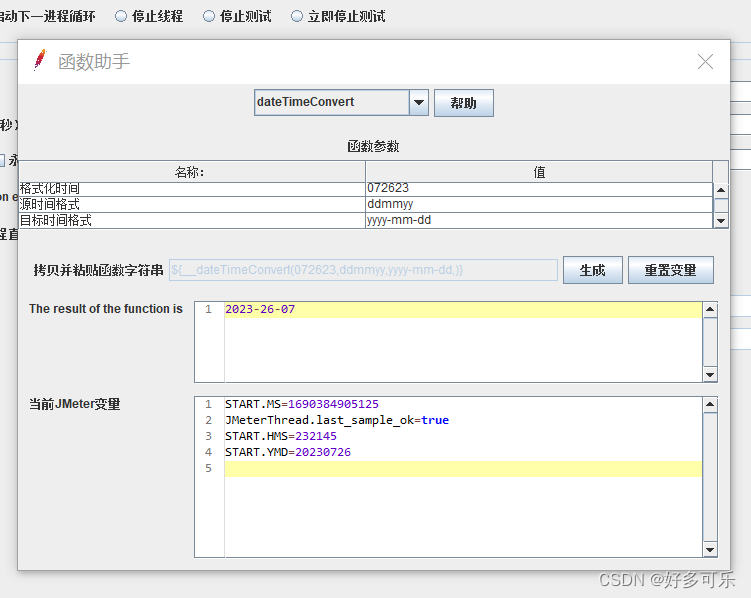Click the JMeter feather icon in title bar
751x598 pixels.
tap(40, 60)
